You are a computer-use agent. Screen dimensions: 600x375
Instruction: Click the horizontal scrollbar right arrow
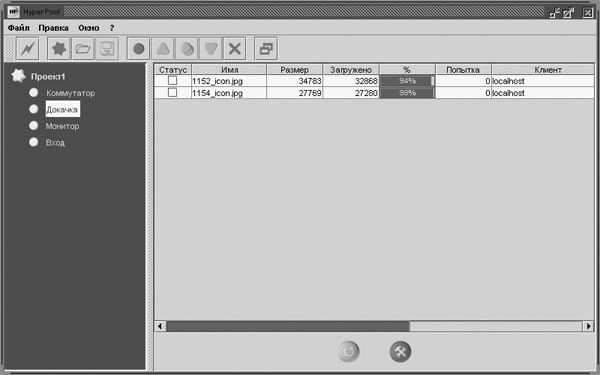click(x=589, y=326)
